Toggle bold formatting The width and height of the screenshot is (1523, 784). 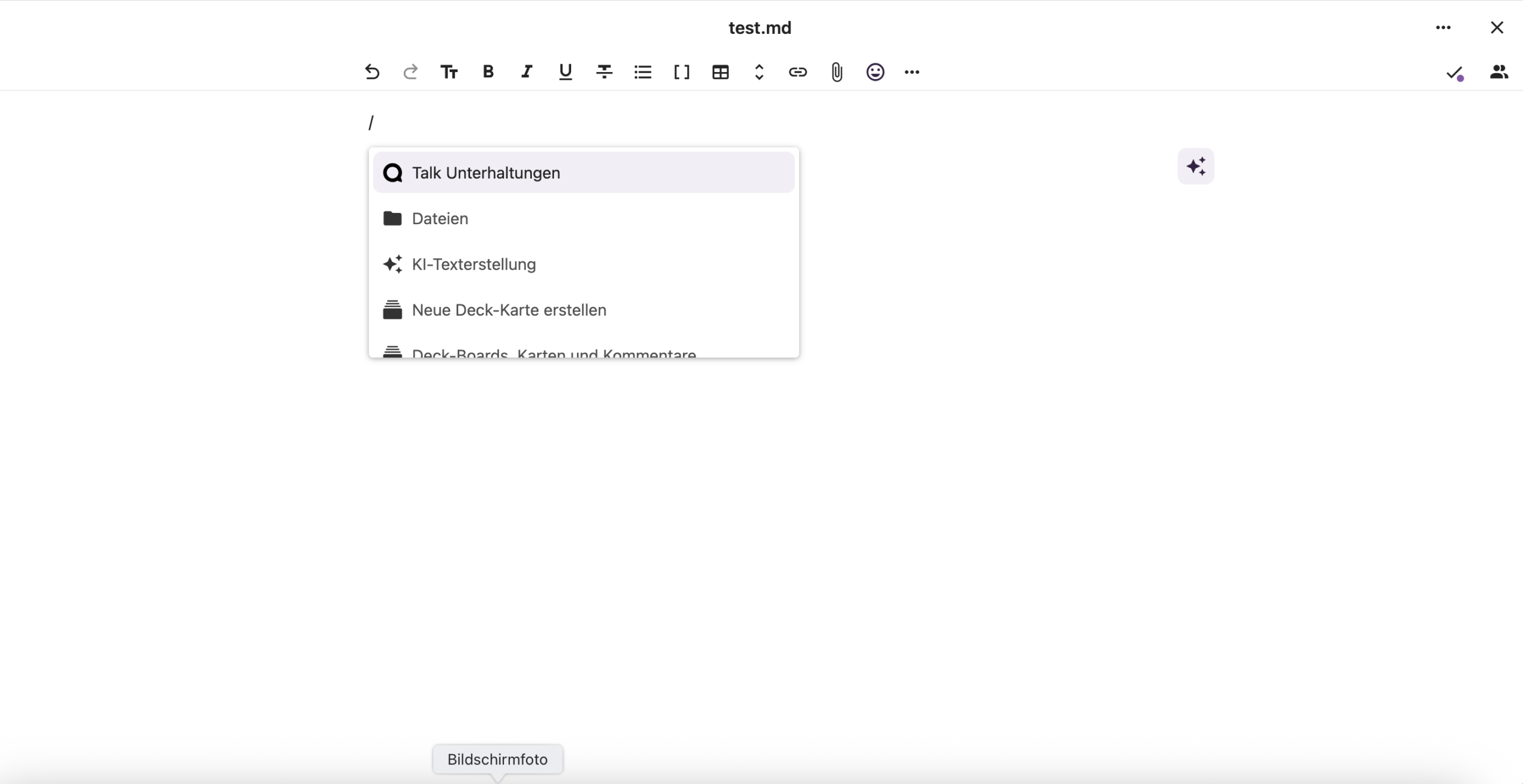(x=488, y=72)
